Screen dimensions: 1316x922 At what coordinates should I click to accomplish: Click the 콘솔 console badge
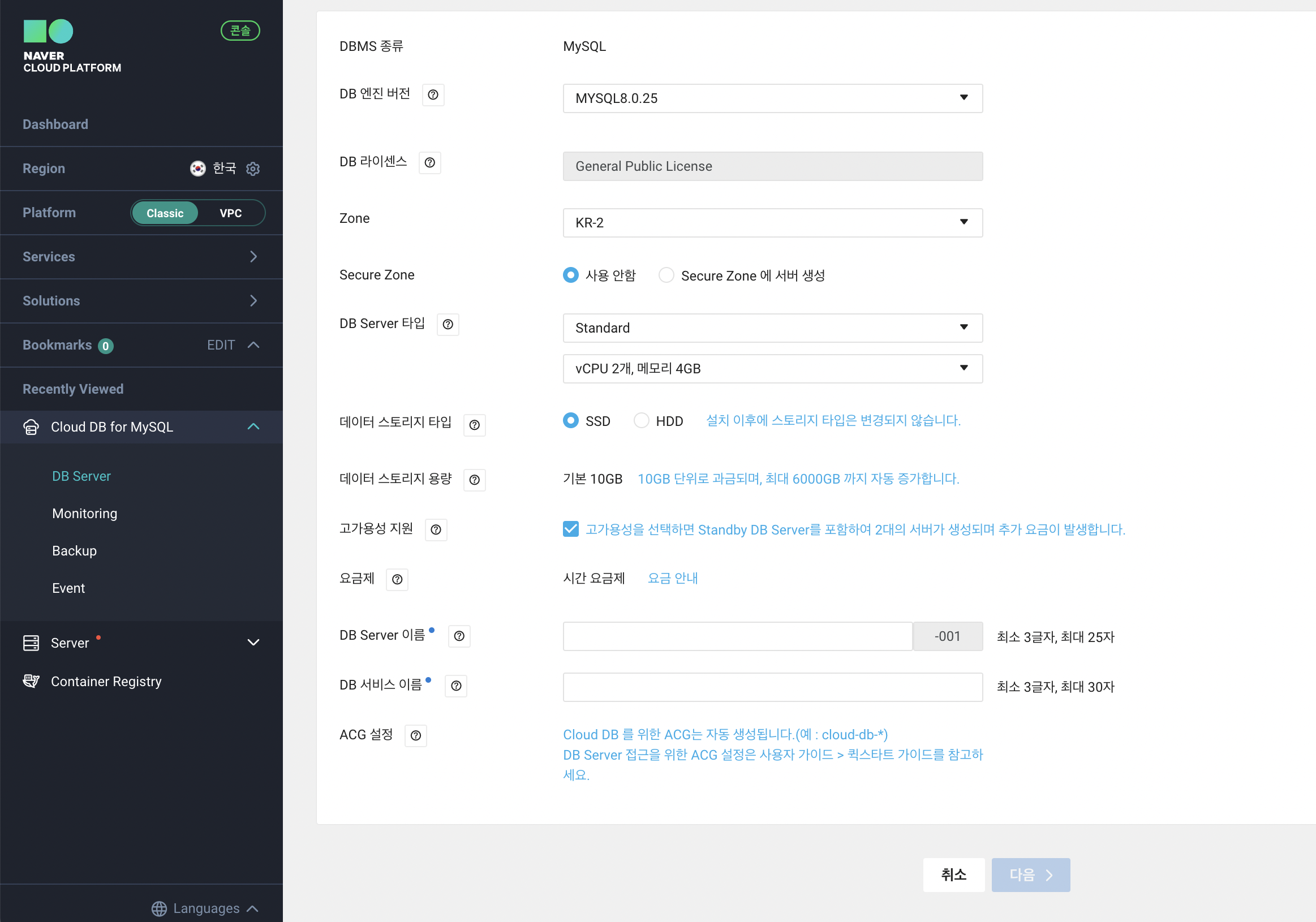pos(240,31)
